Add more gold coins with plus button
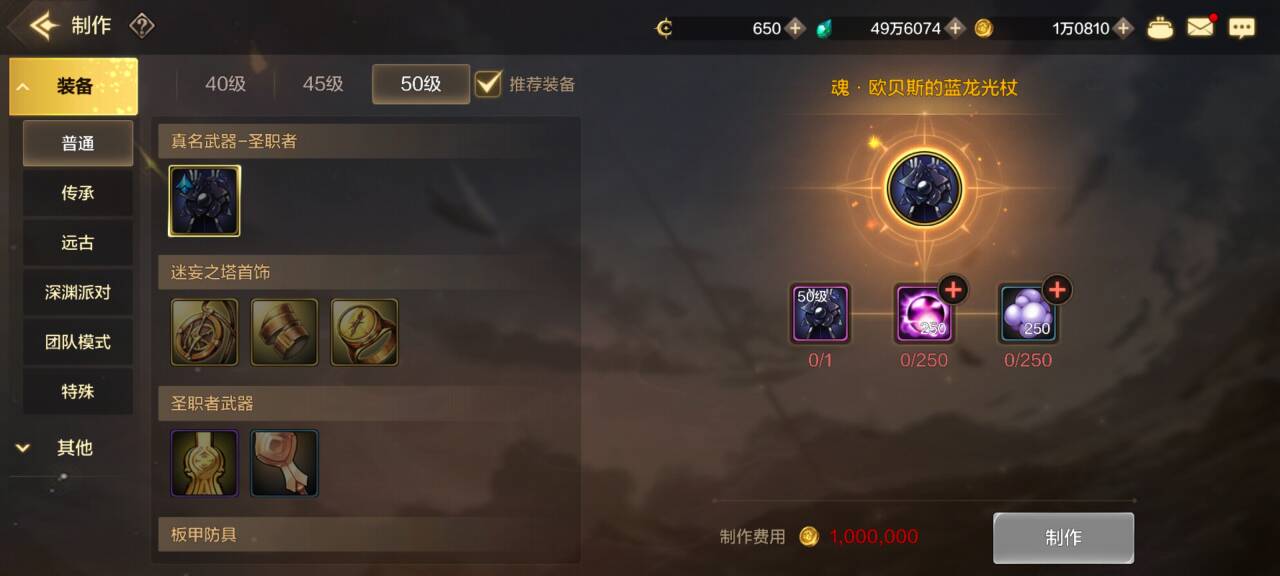The width and height of the screenshot is (1280, 576). coord(1124,28)
